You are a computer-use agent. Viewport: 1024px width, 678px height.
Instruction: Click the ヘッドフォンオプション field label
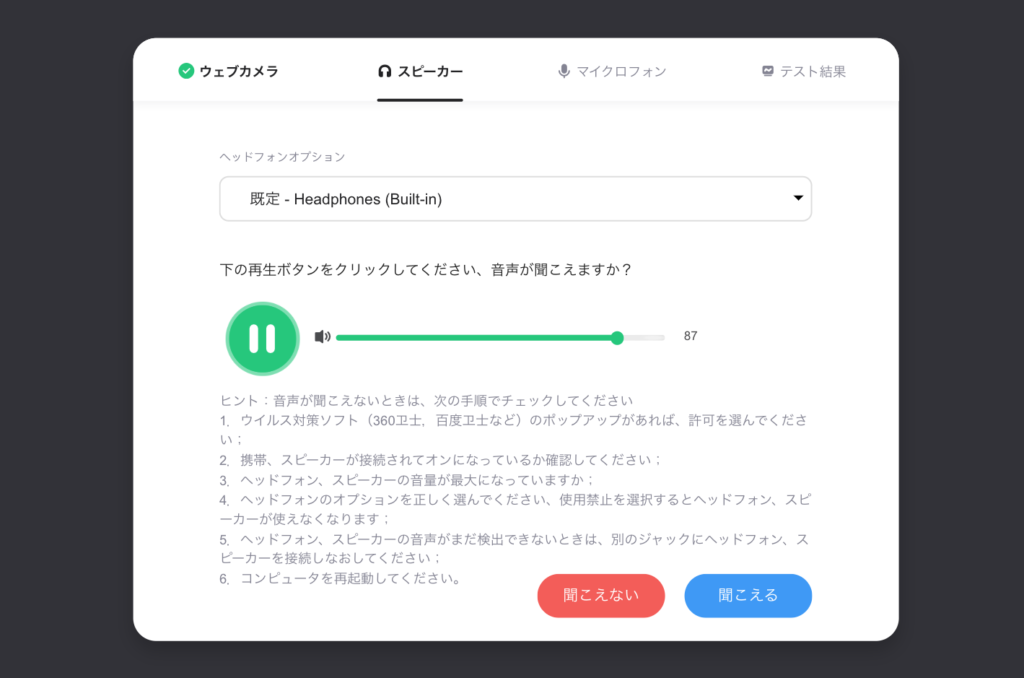pos(282,157)
